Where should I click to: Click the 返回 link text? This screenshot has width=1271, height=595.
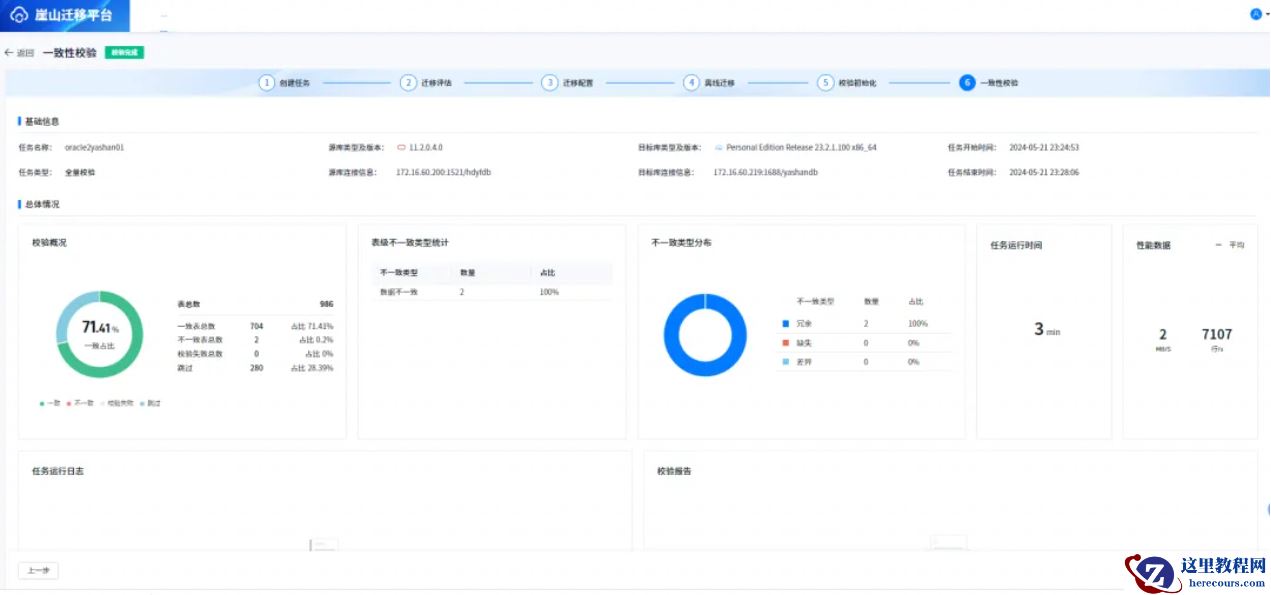[x=26, y=53]
